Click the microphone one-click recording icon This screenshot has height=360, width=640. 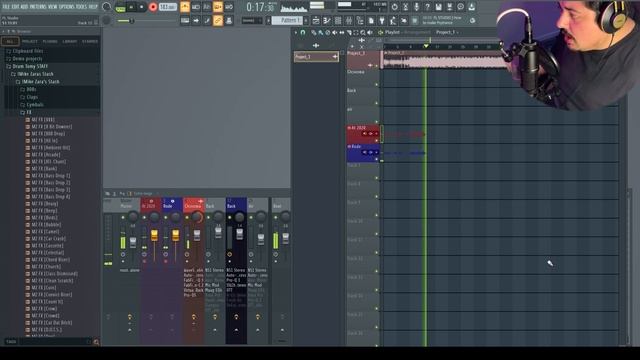coord(416,7)
